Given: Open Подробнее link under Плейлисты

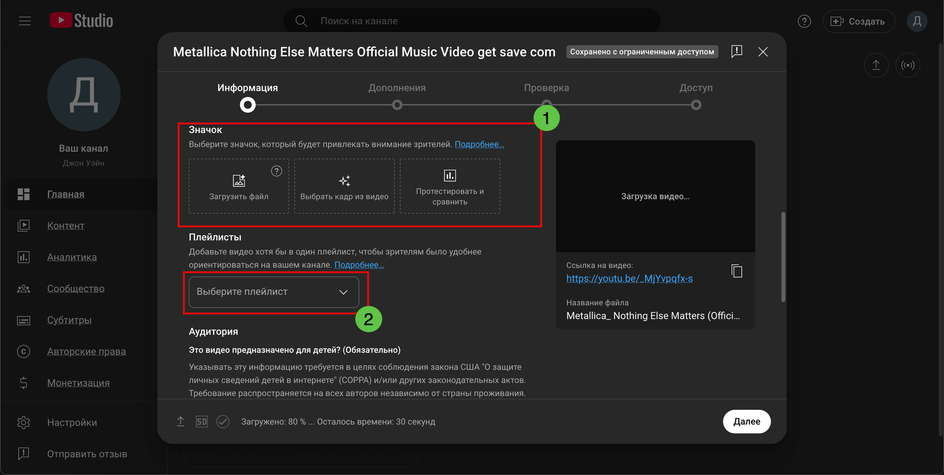Looking at the screenshot, I should coord(359,265).
